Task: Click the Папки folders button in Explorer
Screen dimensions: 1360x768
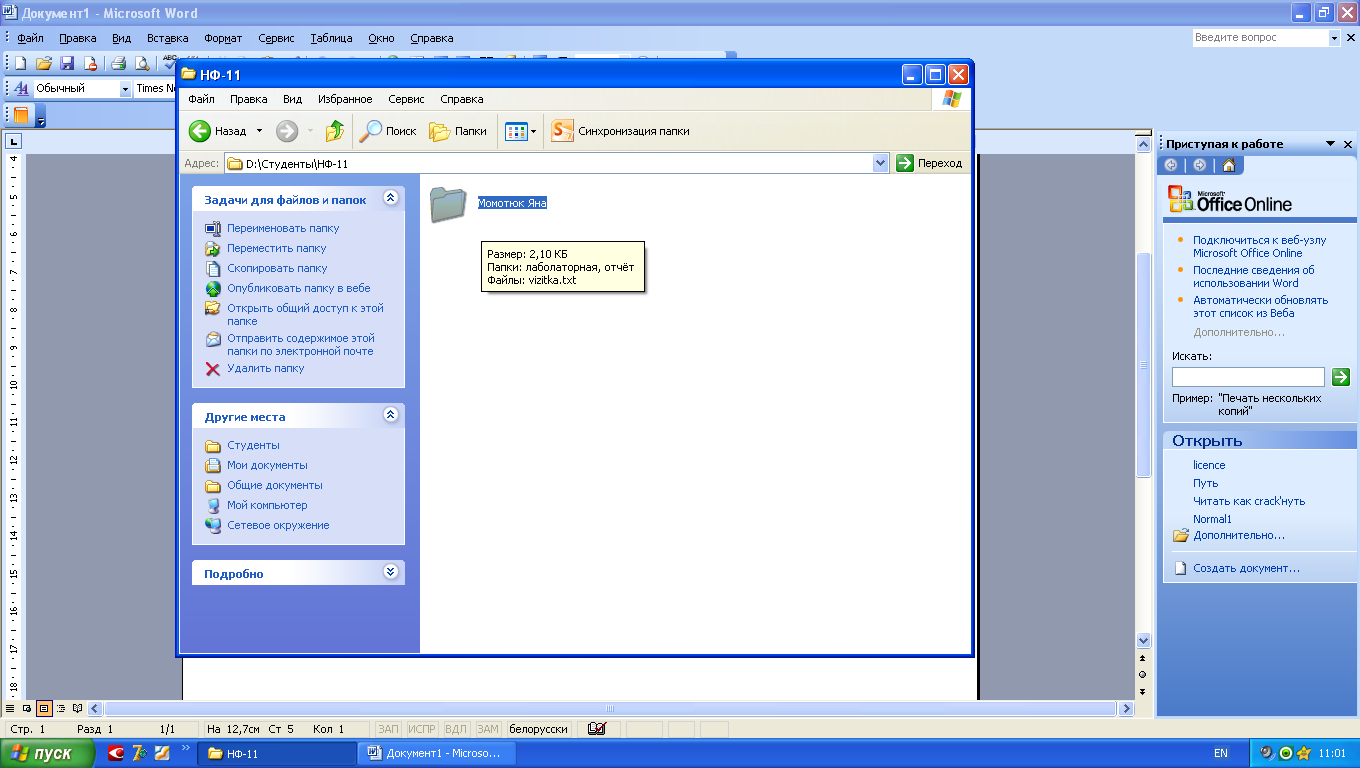Action: 458,131
